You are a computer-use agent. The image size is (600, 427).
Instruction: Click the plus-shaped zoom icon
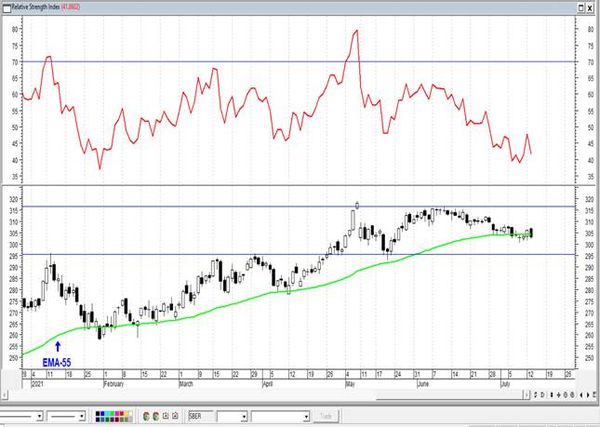[x=559, y=395]
